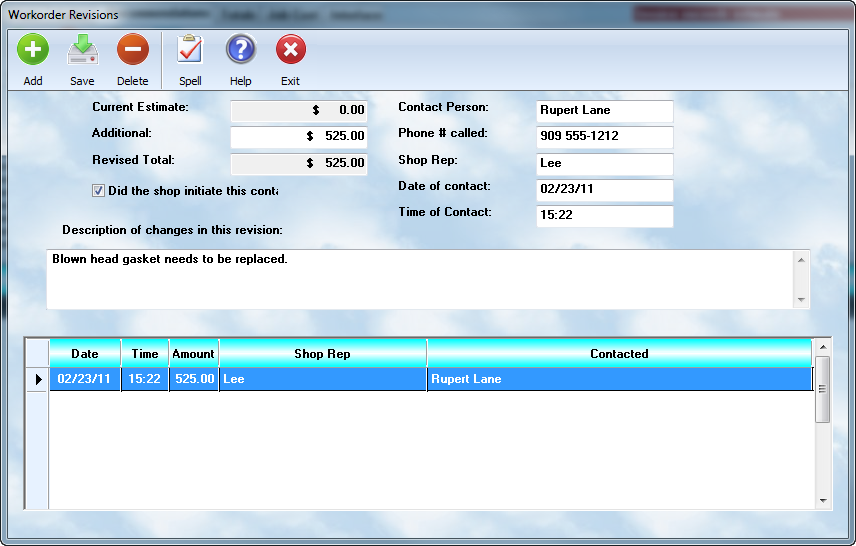Open Help from the toolbar
856x546 pixels.
[x=240, y=50]
